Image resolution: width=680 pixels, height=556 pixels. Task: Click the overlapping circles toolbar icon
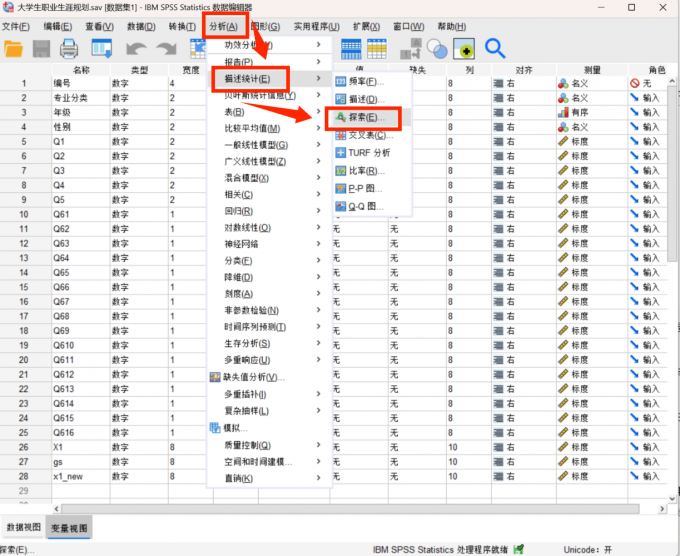tap(437, 49)
